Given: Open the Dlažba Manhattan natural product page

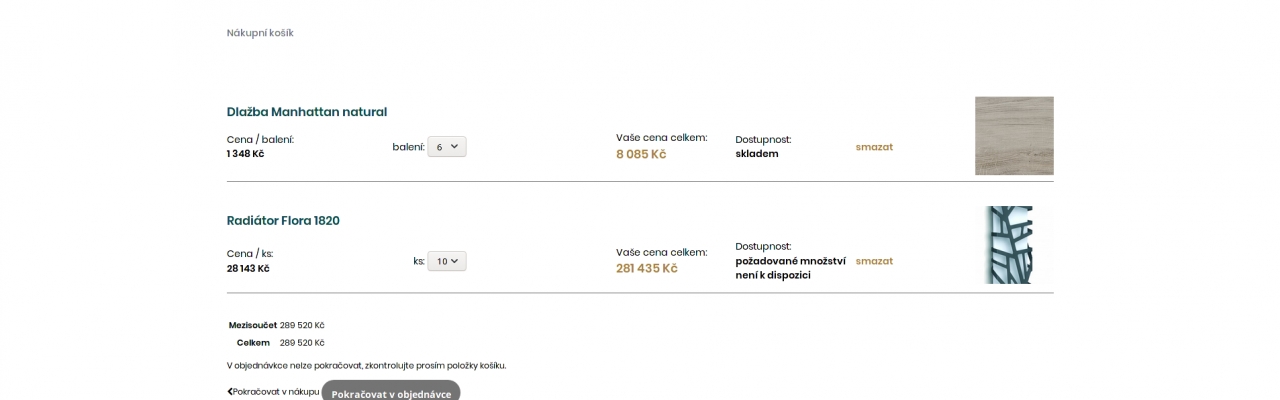Looking at the screenshot, I should (x=306, y=112).
